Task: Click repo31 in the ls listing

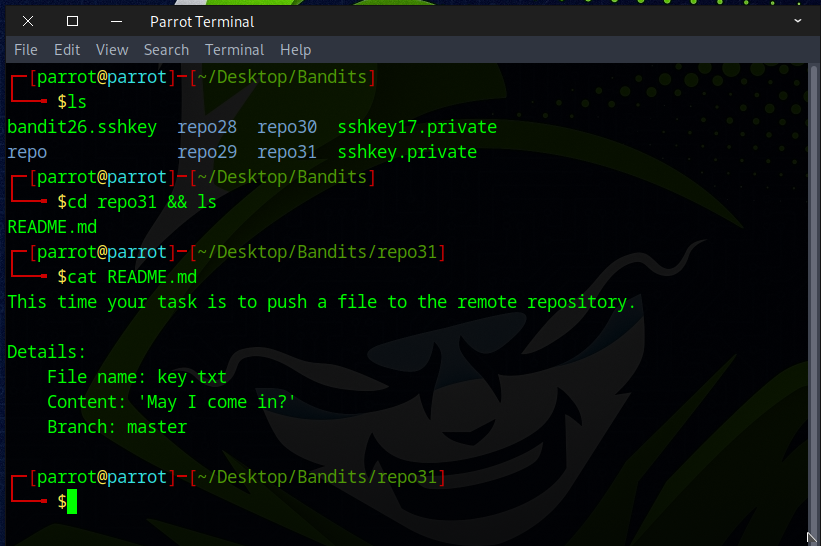Action: 287,152
